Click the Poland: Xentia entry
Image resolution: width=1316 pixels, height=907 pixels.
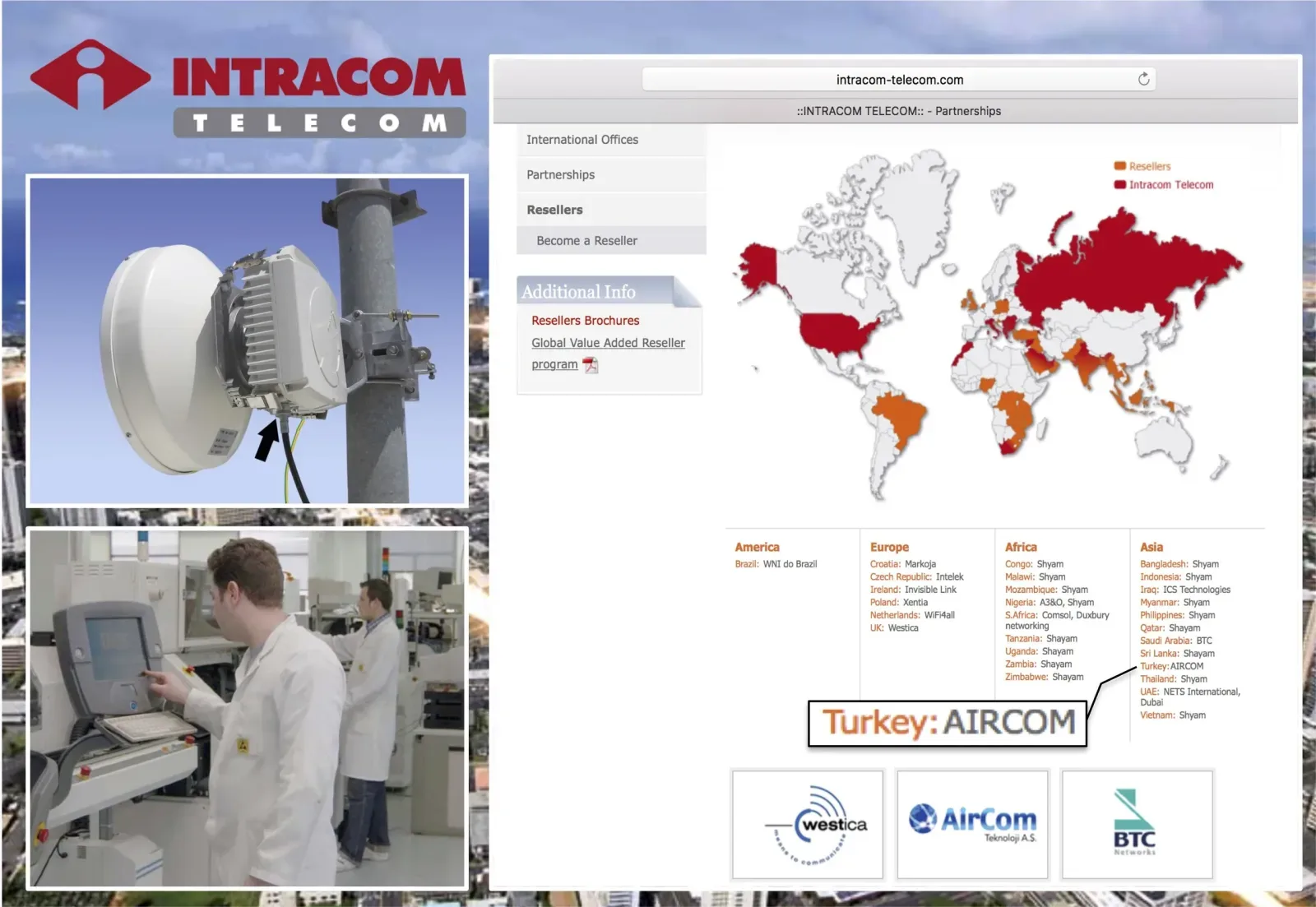pos(898,603)
